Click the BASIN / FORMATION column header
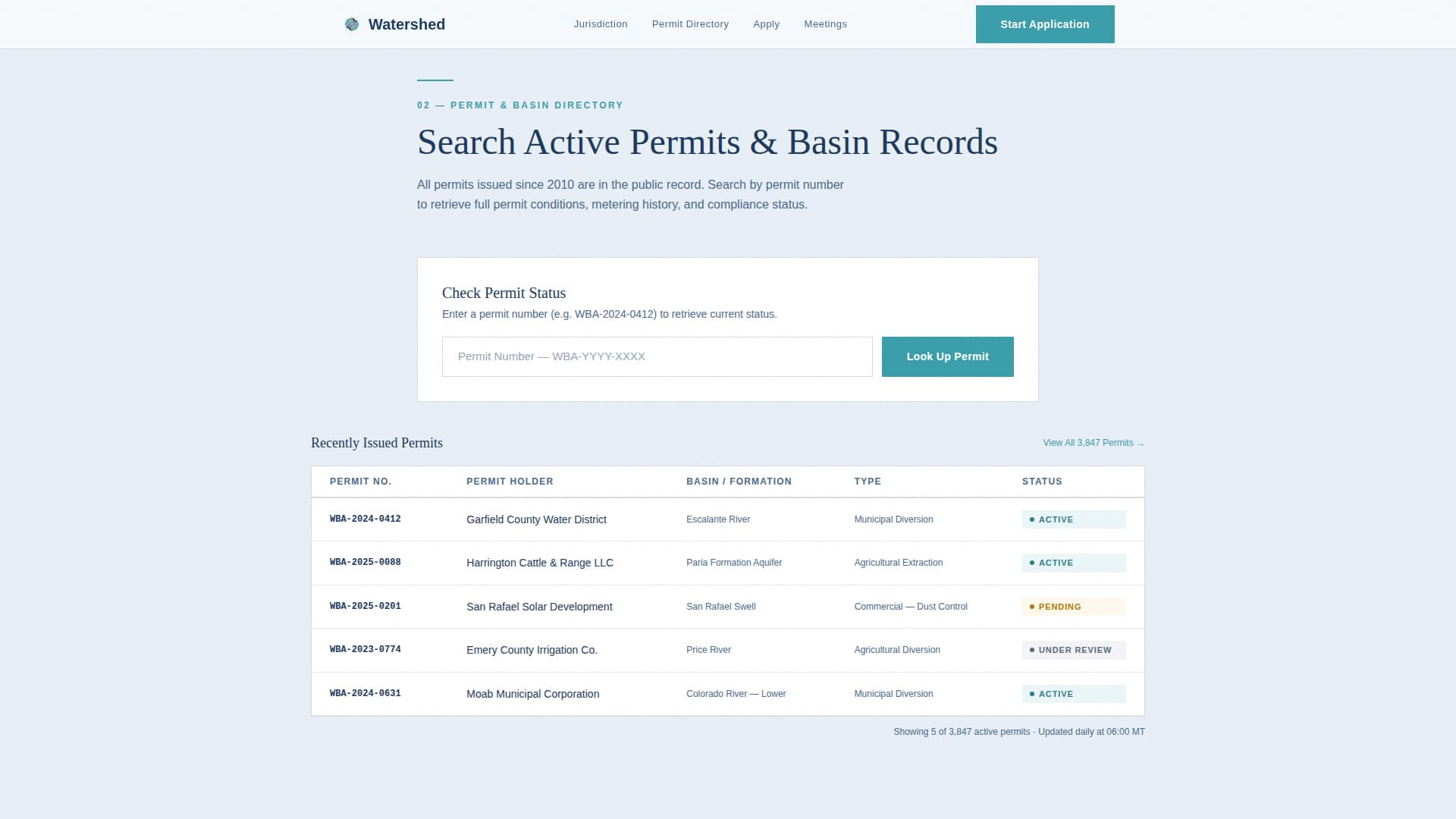The height and width of the screenshot is (819, 1456). 739,482
